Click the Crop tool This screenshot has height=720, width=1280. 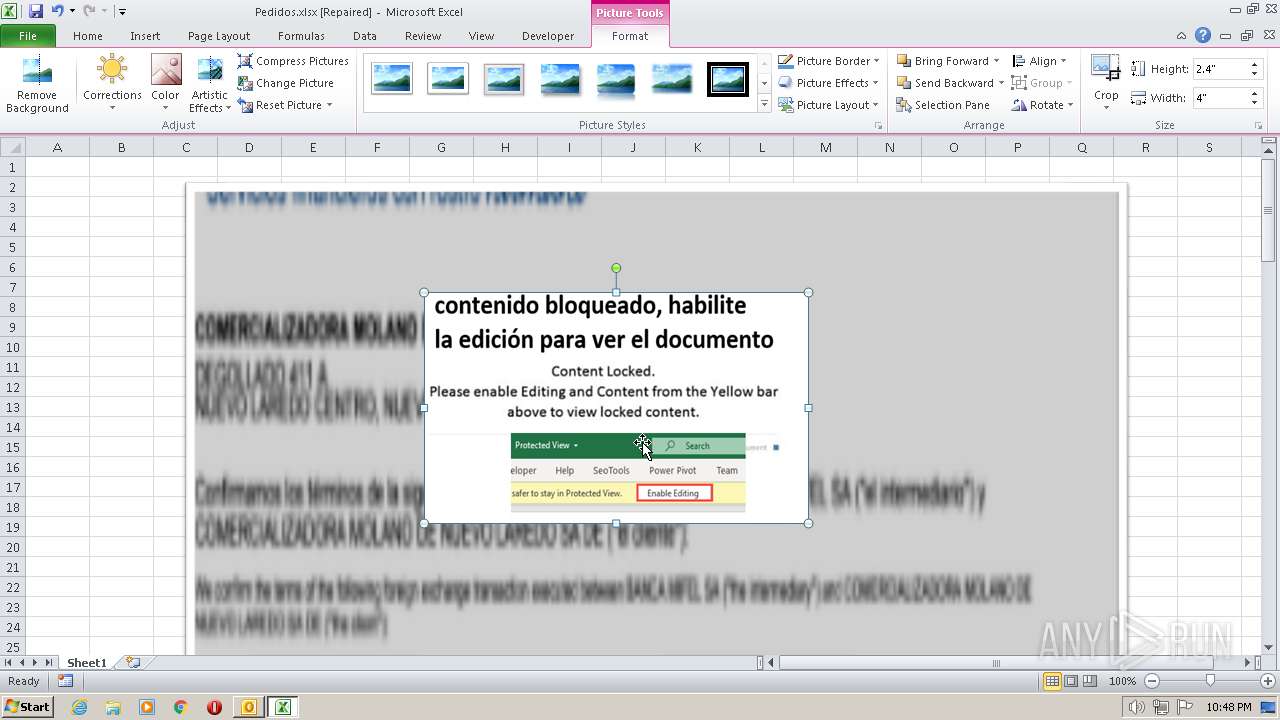[x=1106, y=84]
